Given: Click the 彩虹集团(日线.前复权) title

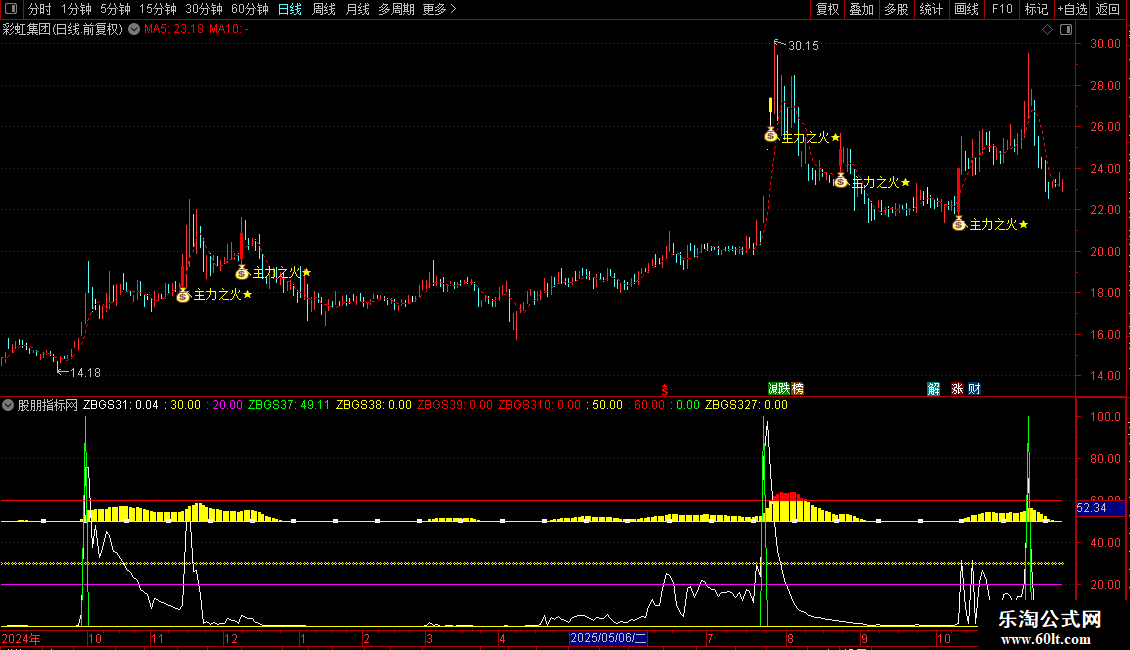Looking at the screenshot, I should [63, 30].
